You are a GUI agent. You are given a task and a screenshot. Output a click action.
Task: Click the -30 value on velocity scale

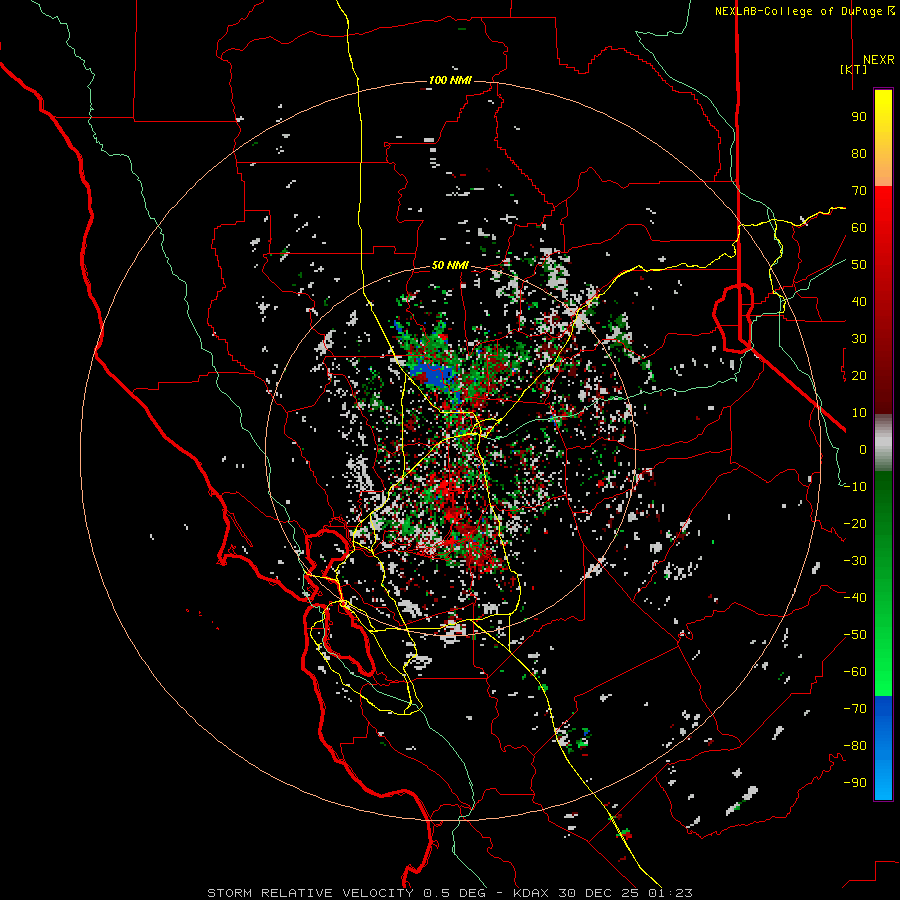click(855, 561)
